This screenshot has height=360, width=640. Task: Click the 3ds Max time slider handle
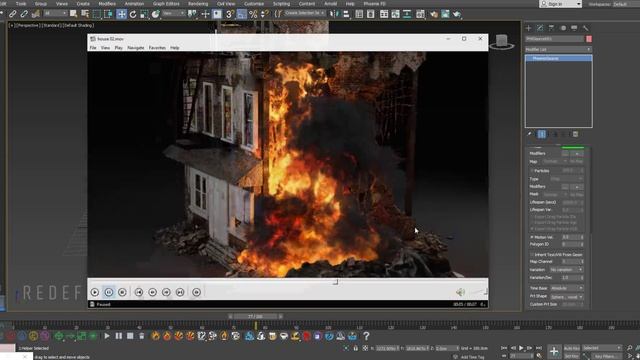click(255, 316)
